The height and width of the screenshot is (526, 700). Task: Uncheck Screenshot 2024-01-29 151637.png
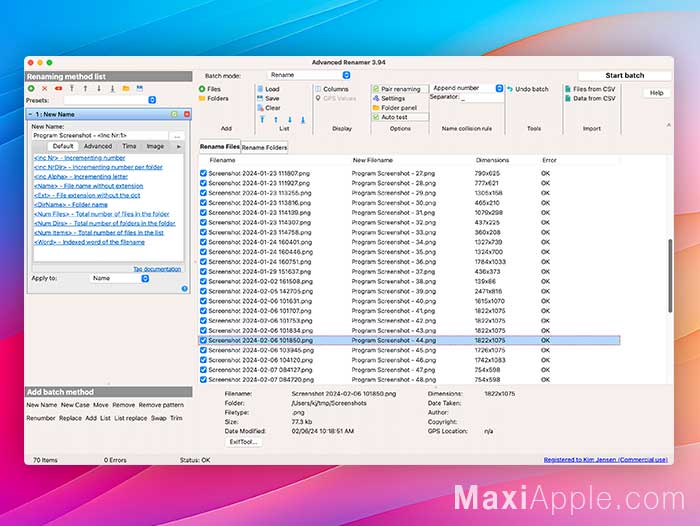(203, 271)
